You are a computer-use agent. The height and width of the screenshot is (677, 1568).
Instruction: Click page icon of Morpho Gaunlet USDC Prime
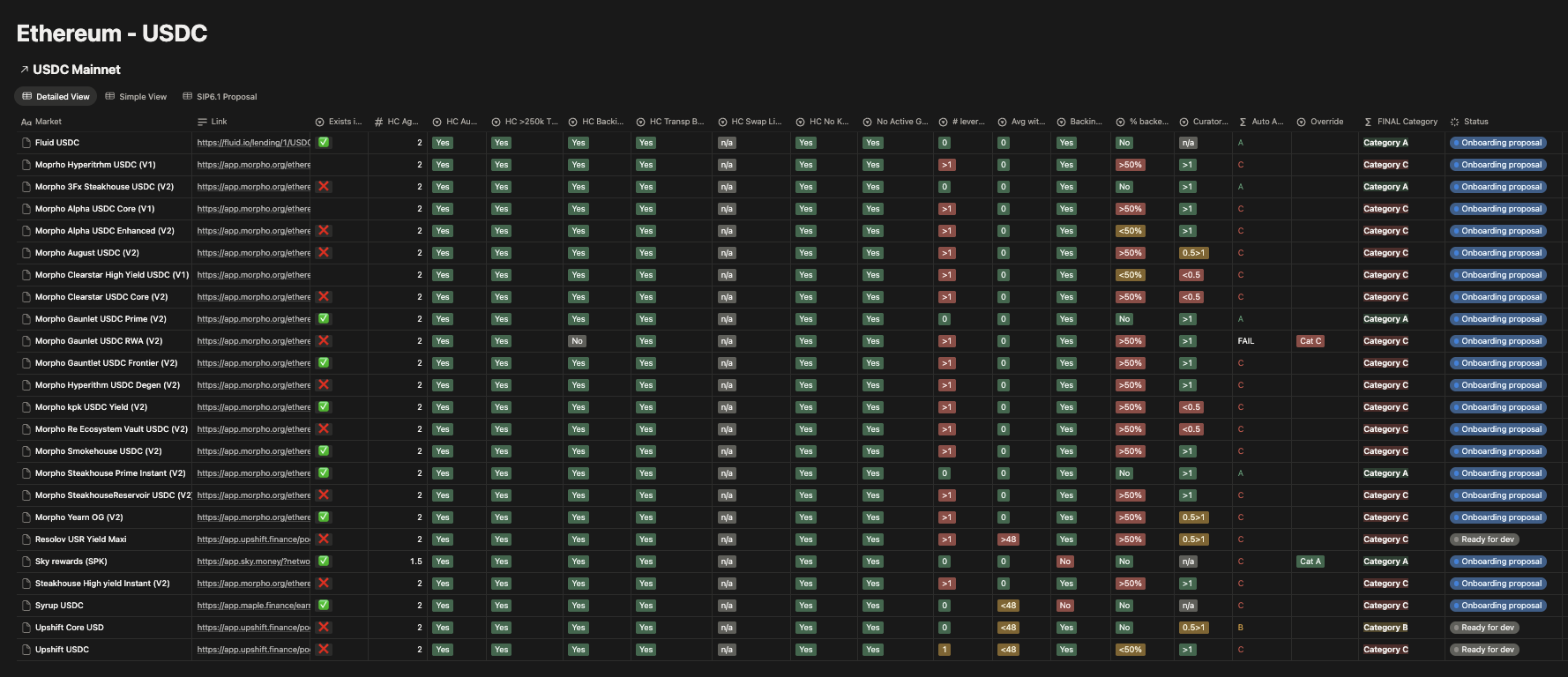(x=26, y=319)
